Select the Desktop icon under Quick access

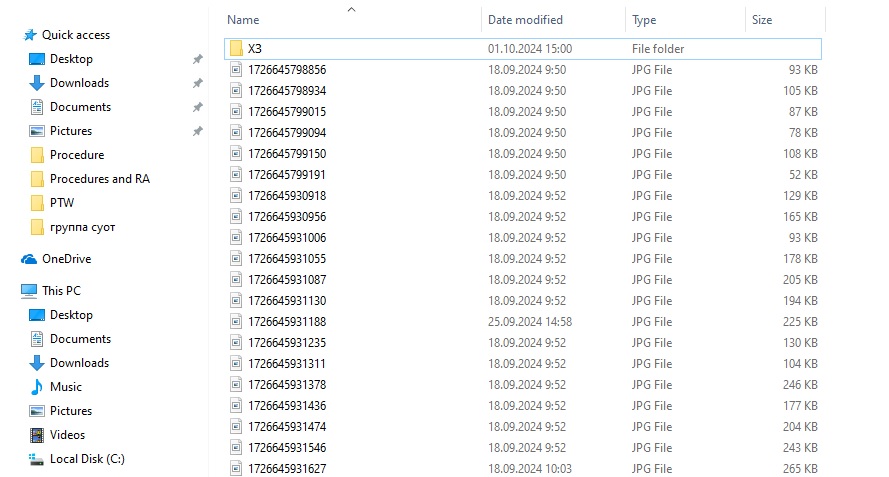[37, 59]
